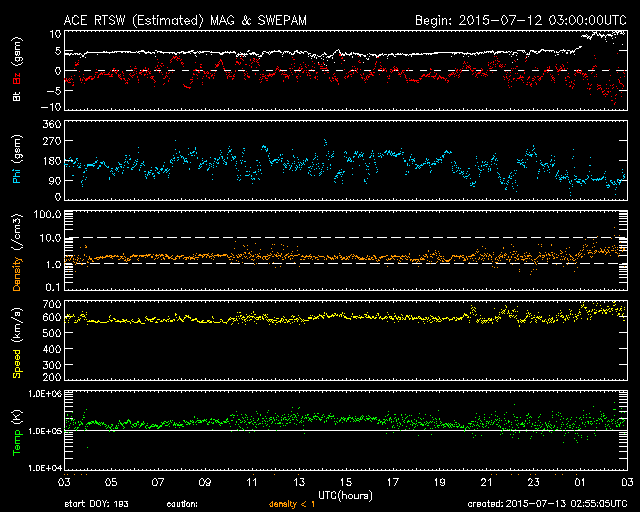Image resolution: width=640 pixels, height=512 pixels.
Task: Select the 09 hour tick label
Action: (x=206, y=482)
